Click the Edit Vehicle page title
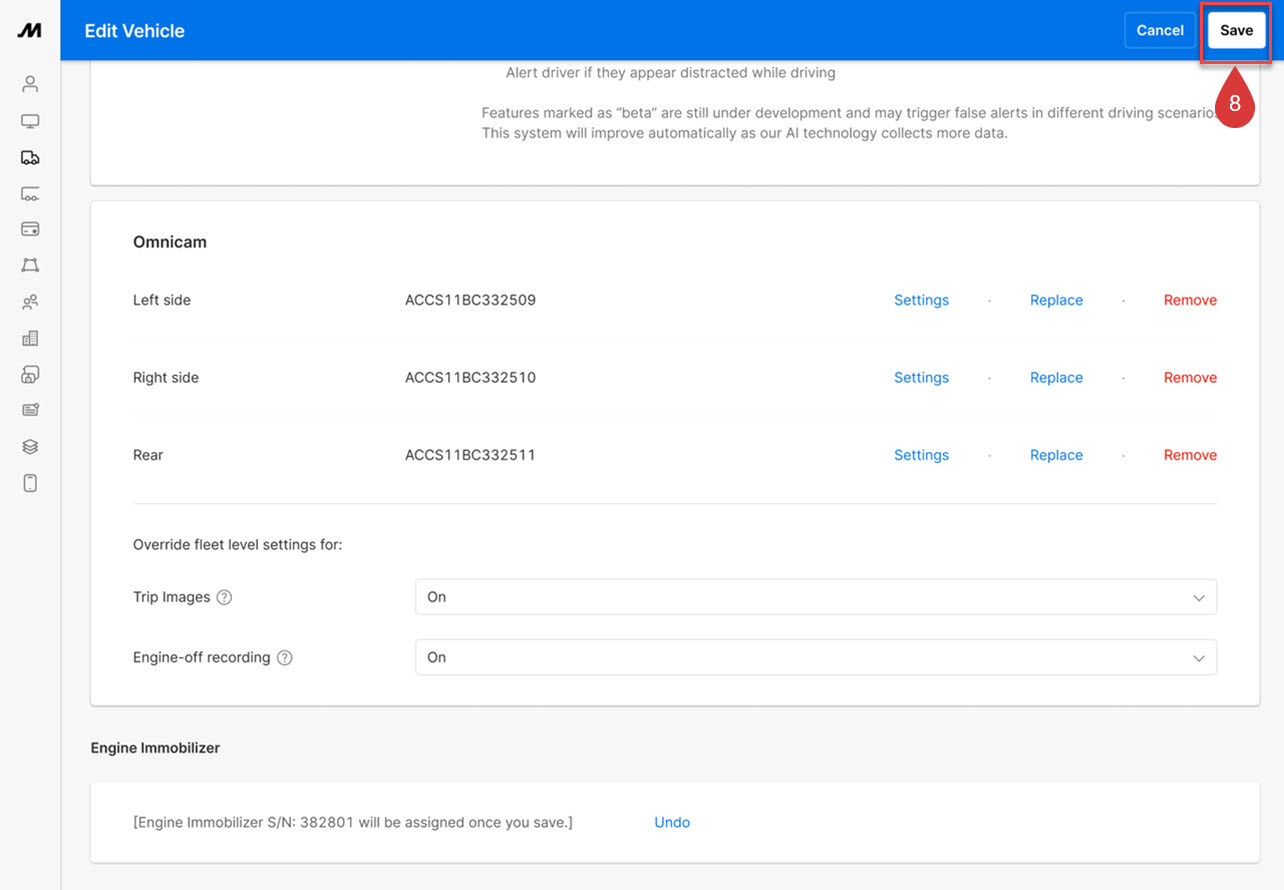 coord(135,31)
